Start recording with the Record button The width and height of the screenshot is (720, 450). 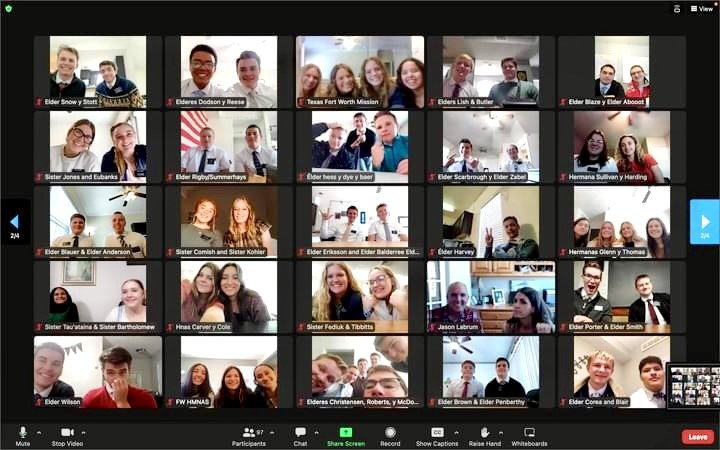click(390, 436)
